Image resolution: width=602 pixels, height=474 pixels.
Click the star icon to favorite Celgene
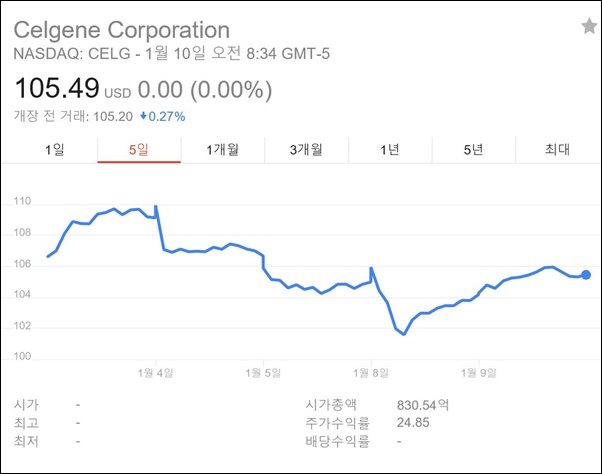tap(589, 27)
